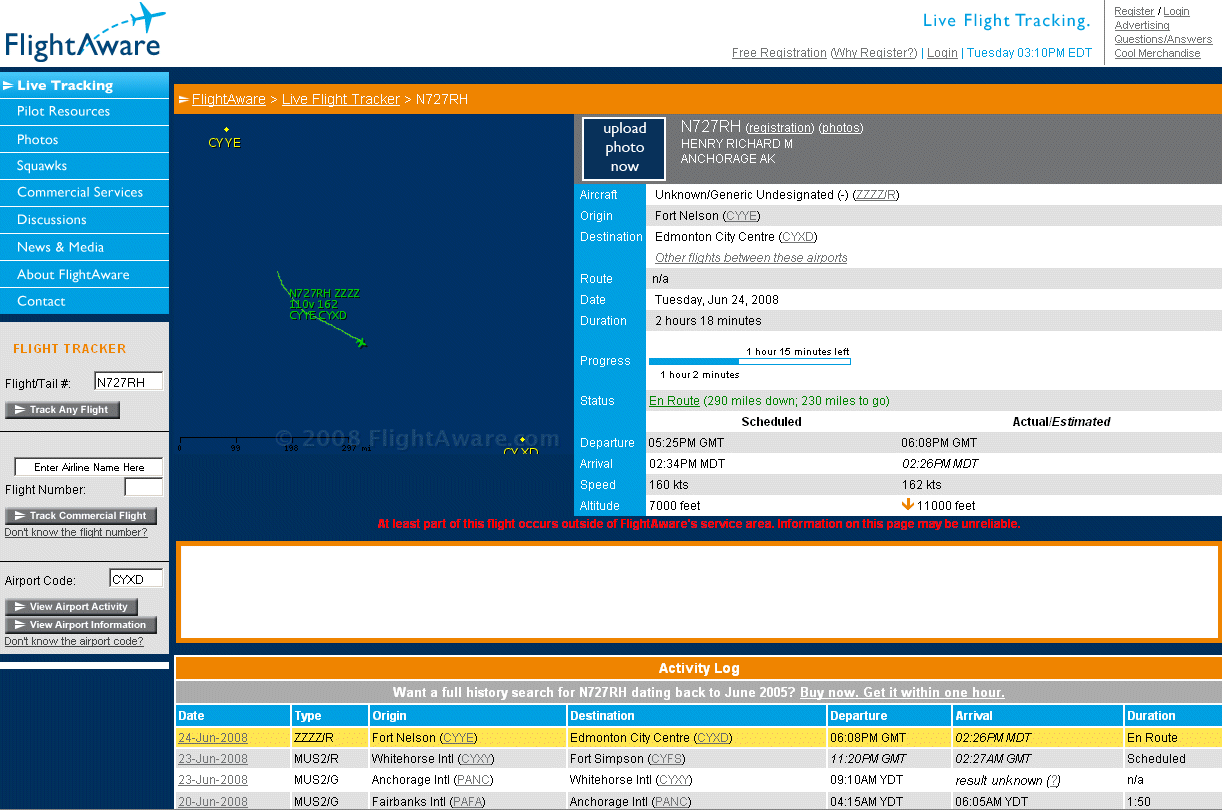The width and height of the screenshot is (1222, 810).
Task: Open the 20-Jun-2008 activity log entry
Action: 213,802
